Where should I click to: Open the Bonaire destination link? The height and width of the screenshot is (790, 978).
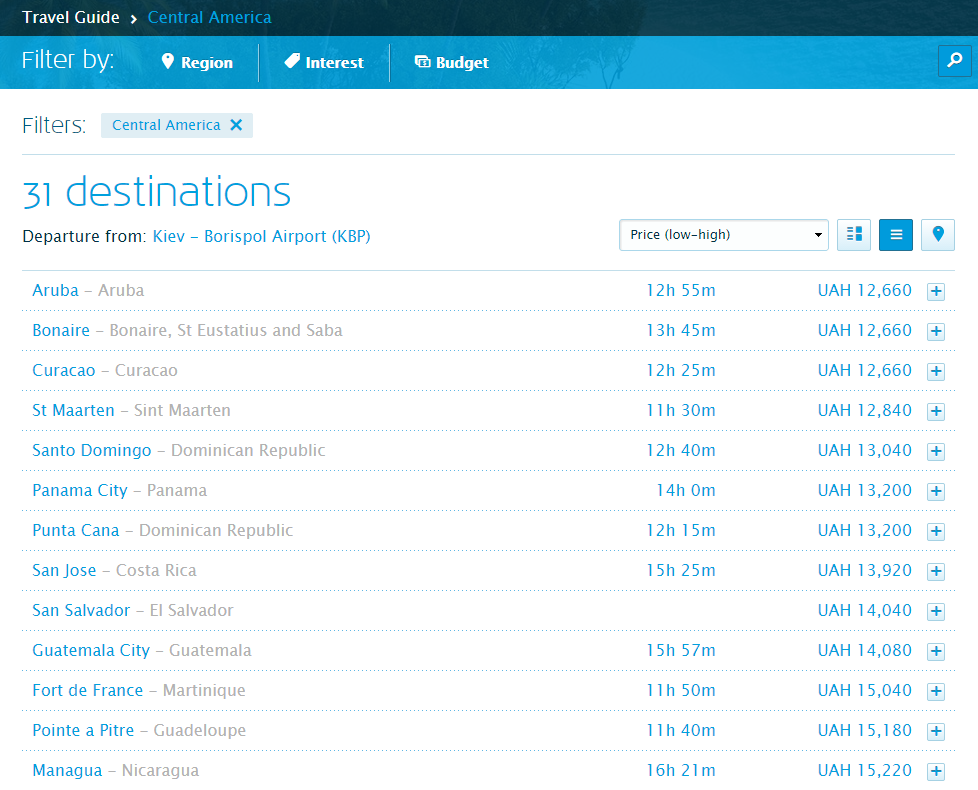pyautogui.click(x=61, y=330)
